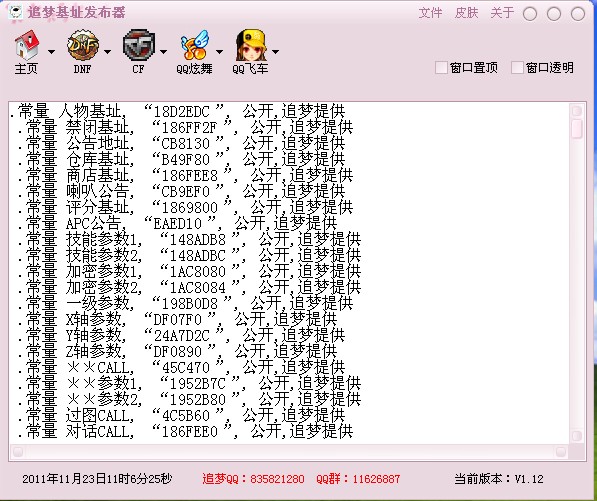Viewport: 597px width, 501px height.
Task: Click the last round window button
Action: tap(578, 14)
